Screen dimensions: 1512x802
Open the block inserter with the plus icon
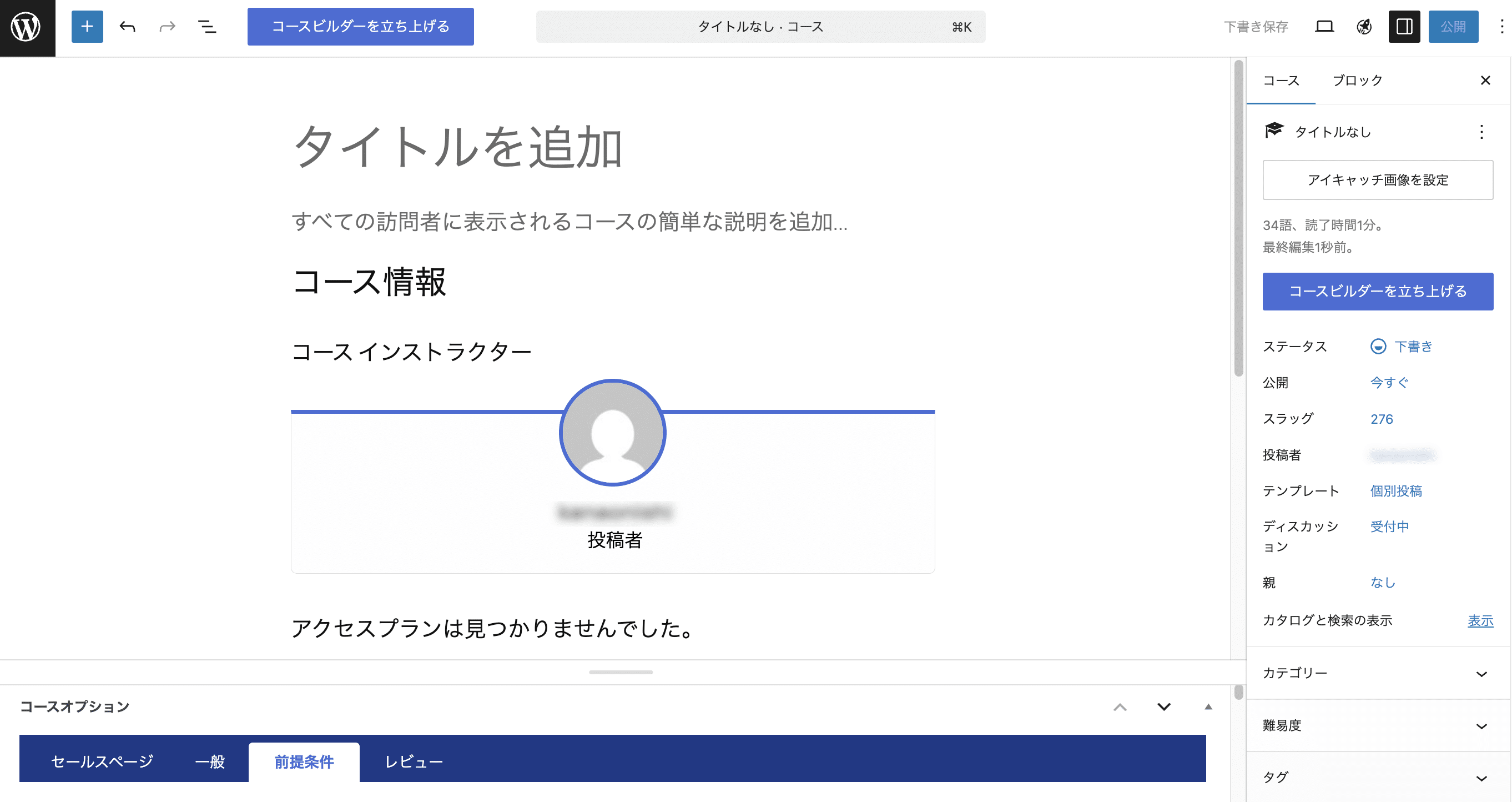(x=87, y=27)
